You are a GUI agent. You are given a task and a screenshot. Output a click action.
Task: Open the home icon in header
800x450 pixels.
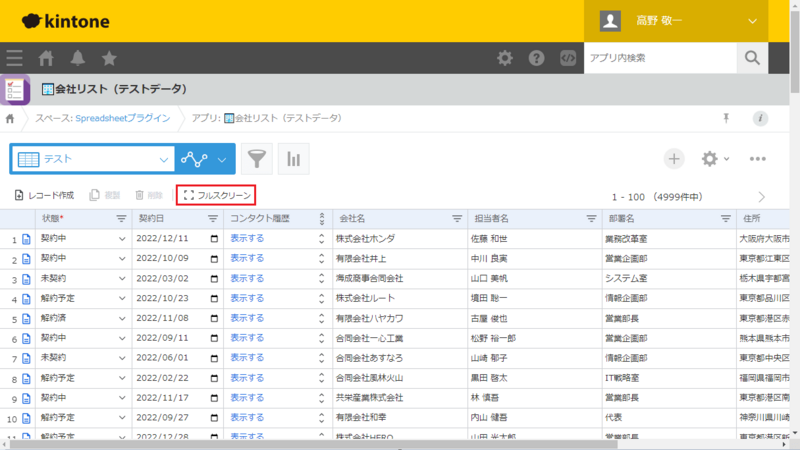click(x=46, y=58)
